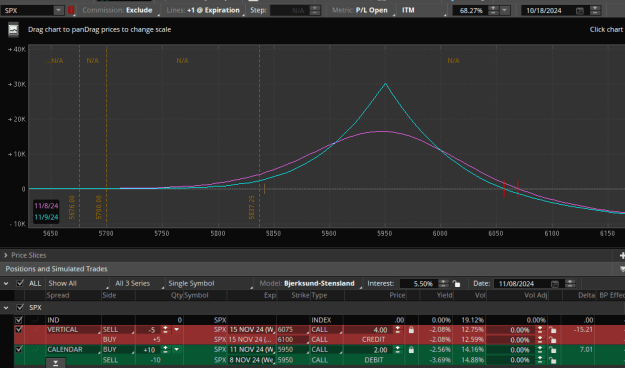
Task: Unlock Vol Adj on 8 NOV 5950 leg
Action: click(x=552, y=360)
